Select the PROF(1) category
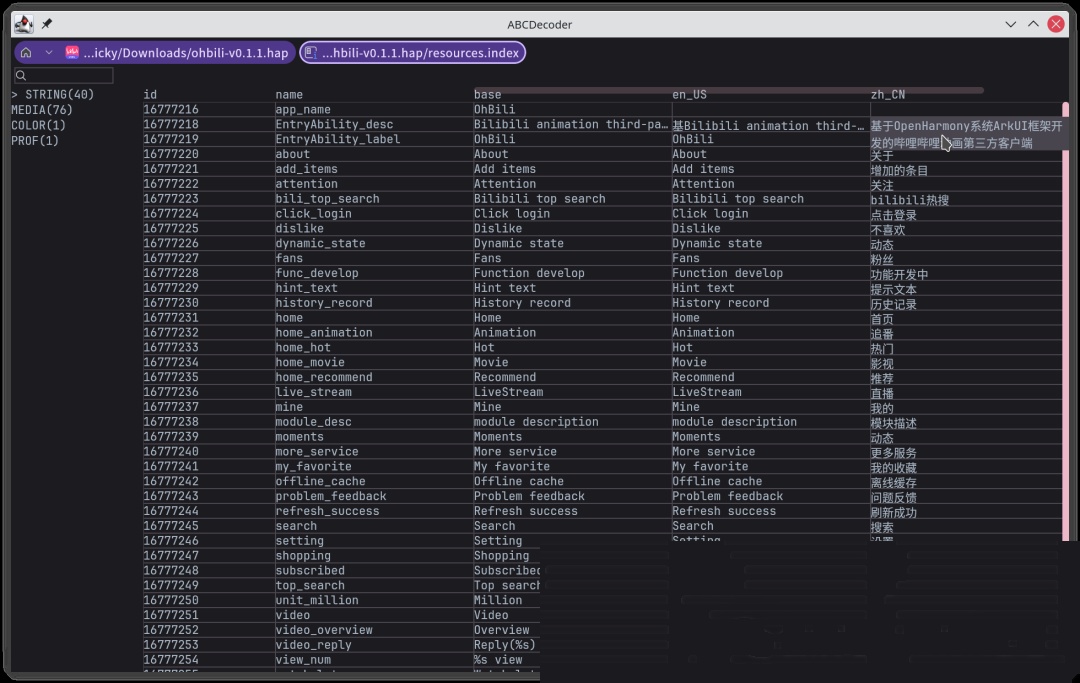This screenshot has height=683, width=1080. tap(35, 140)
